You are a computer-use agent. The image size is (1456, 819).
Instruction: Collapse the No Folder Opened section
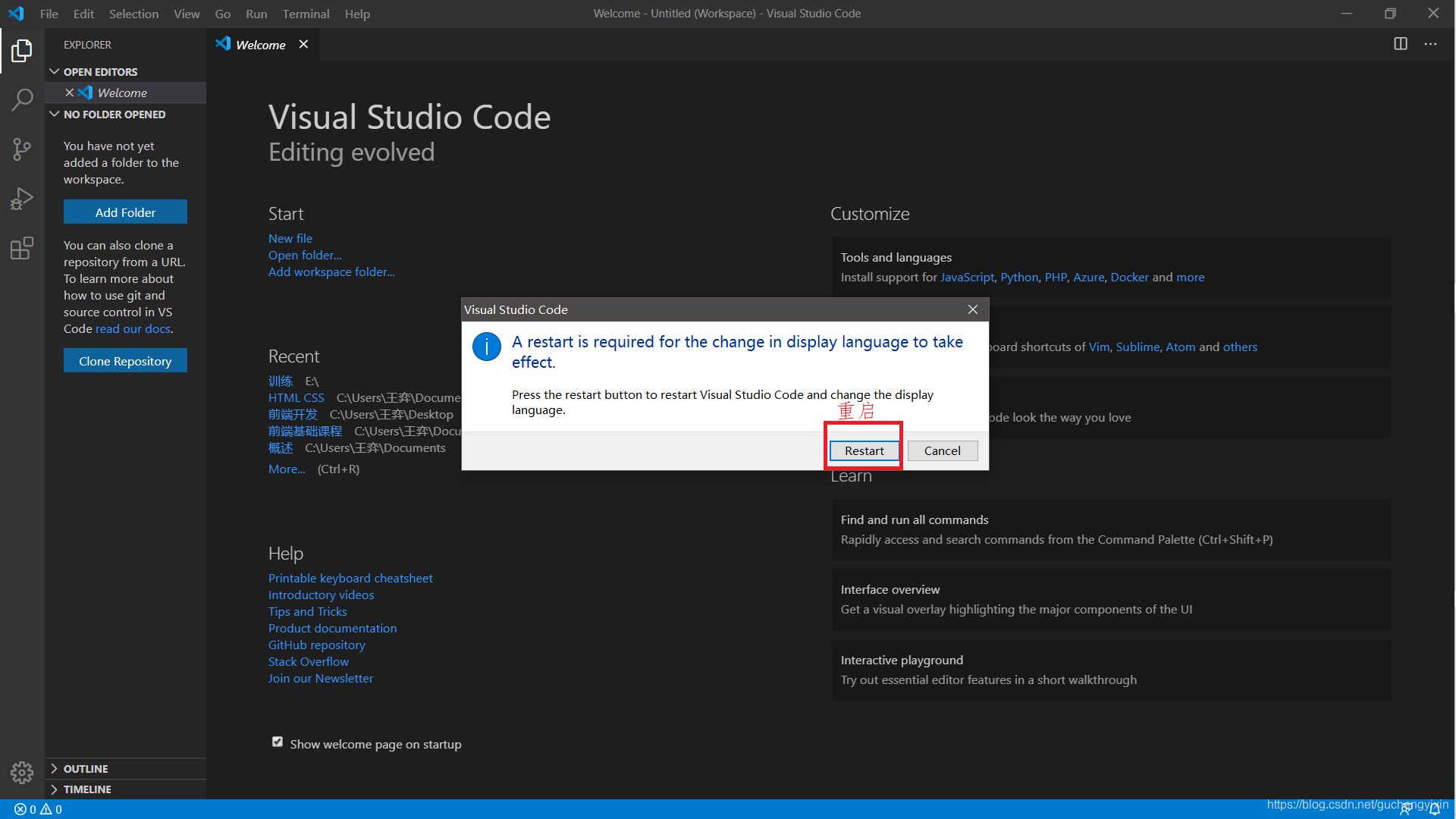(125, 114)
